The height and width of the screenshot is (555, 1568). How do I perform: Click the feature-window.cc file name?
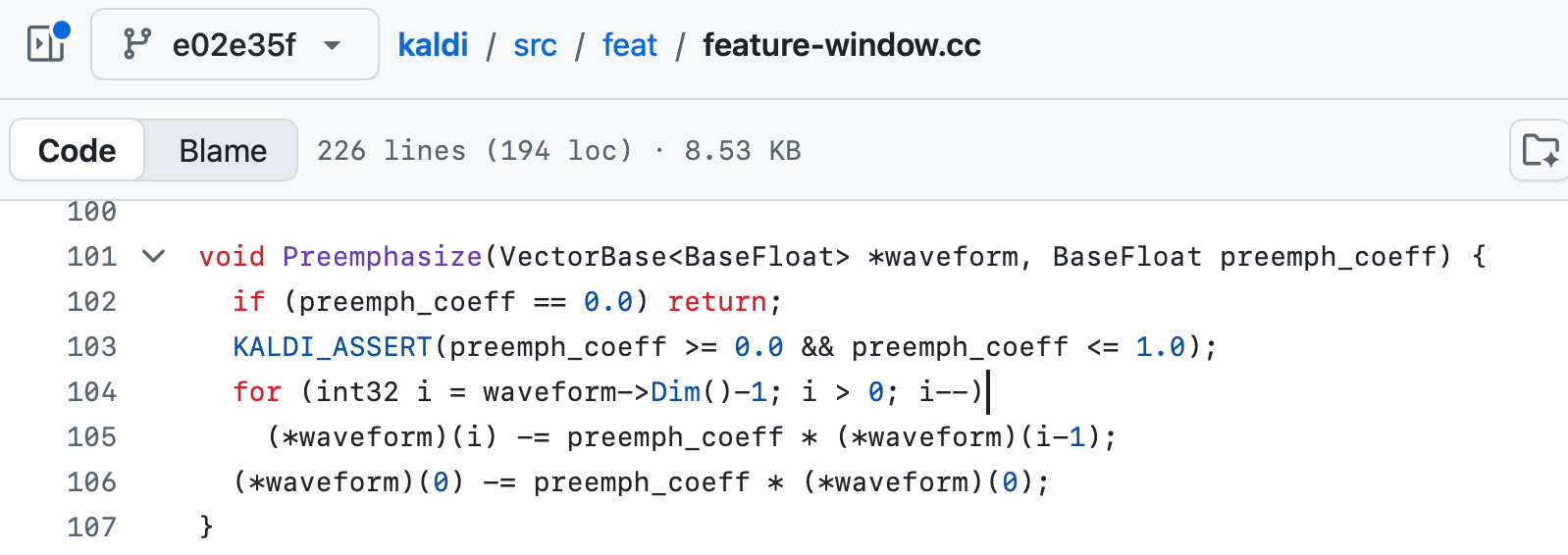point(842,45)
